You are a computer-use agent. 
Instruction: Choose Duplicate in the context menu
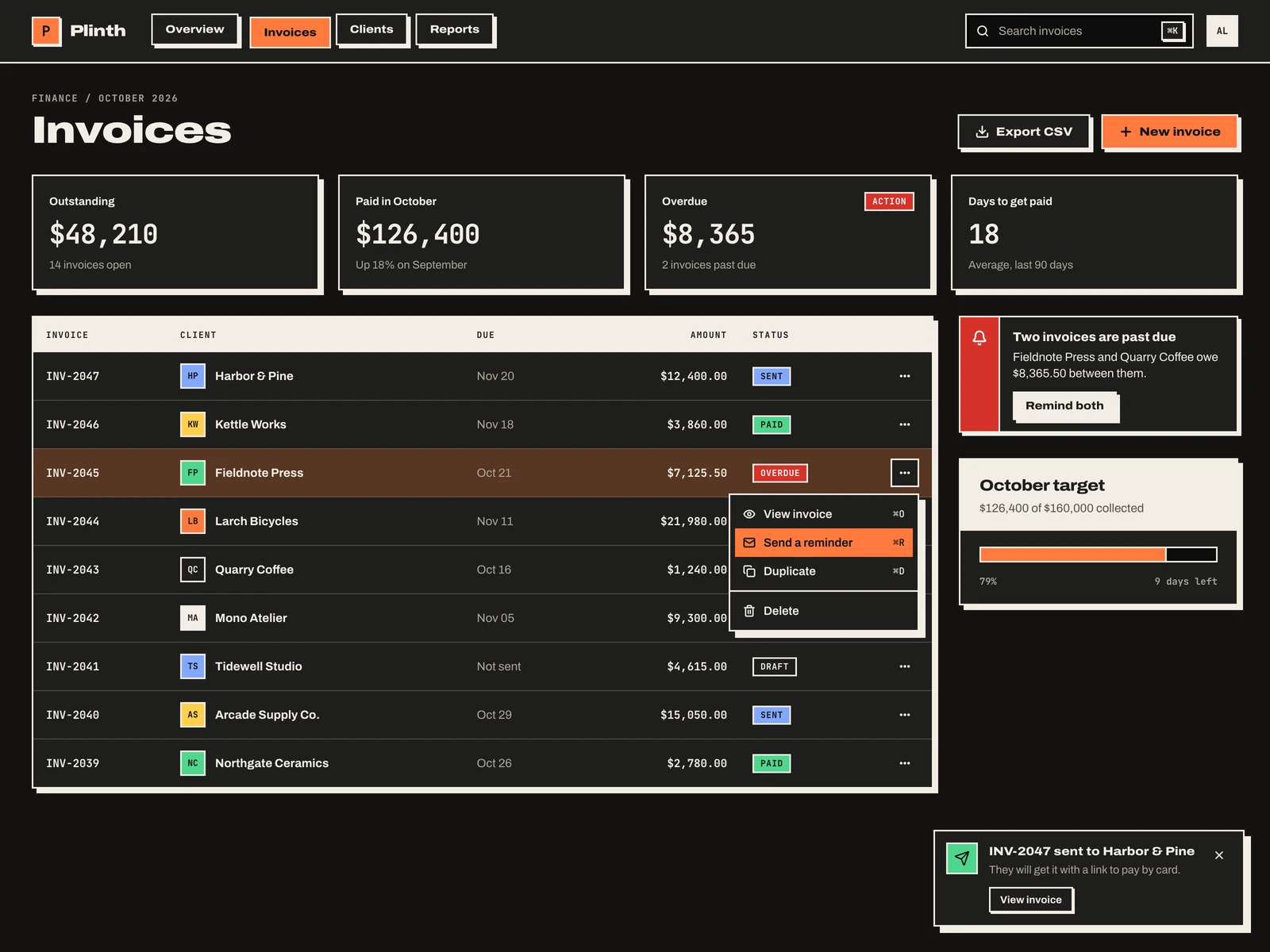tap(824, 571)
